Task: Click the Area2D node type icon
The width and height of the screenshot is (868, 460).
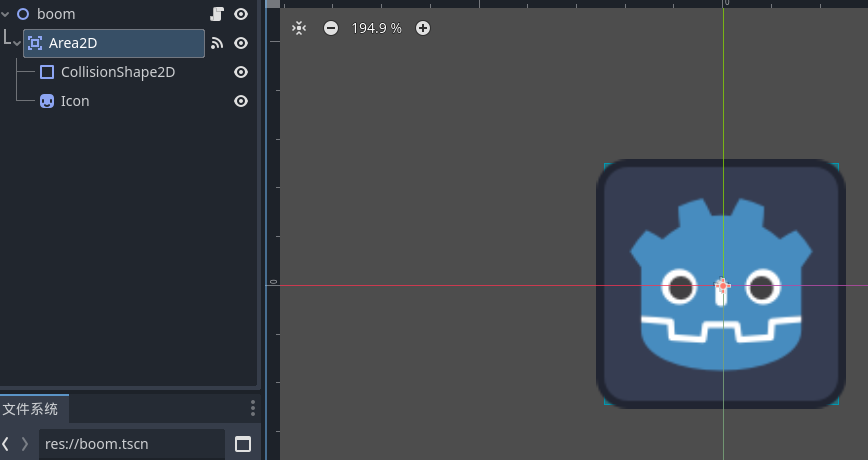Action: (x=35, y=43)
